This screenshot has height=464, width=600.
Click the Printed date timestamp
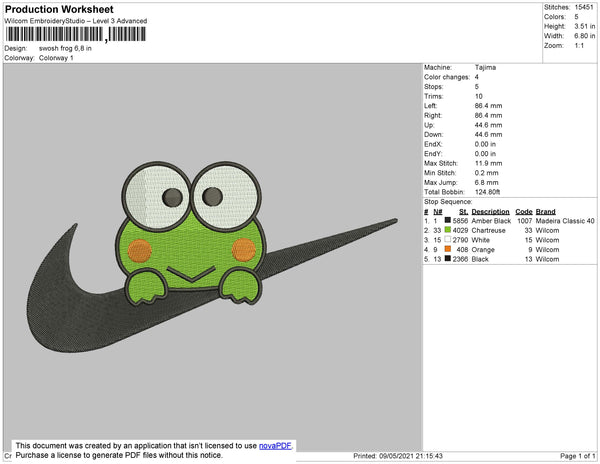coord(398,456)
